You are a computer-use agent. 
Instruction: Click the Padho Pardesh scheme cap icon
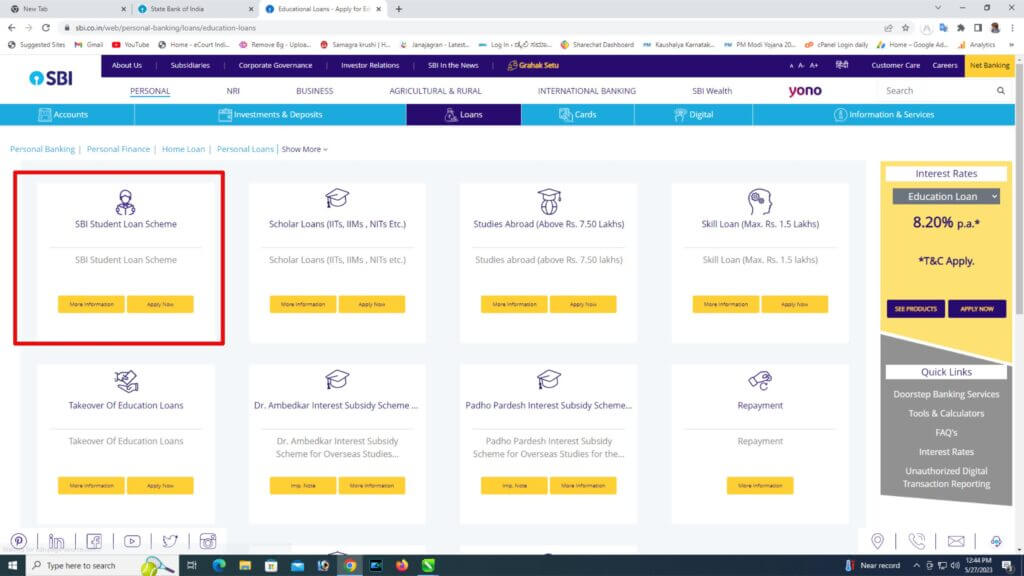pyautogui.click(x=549, y=379)
